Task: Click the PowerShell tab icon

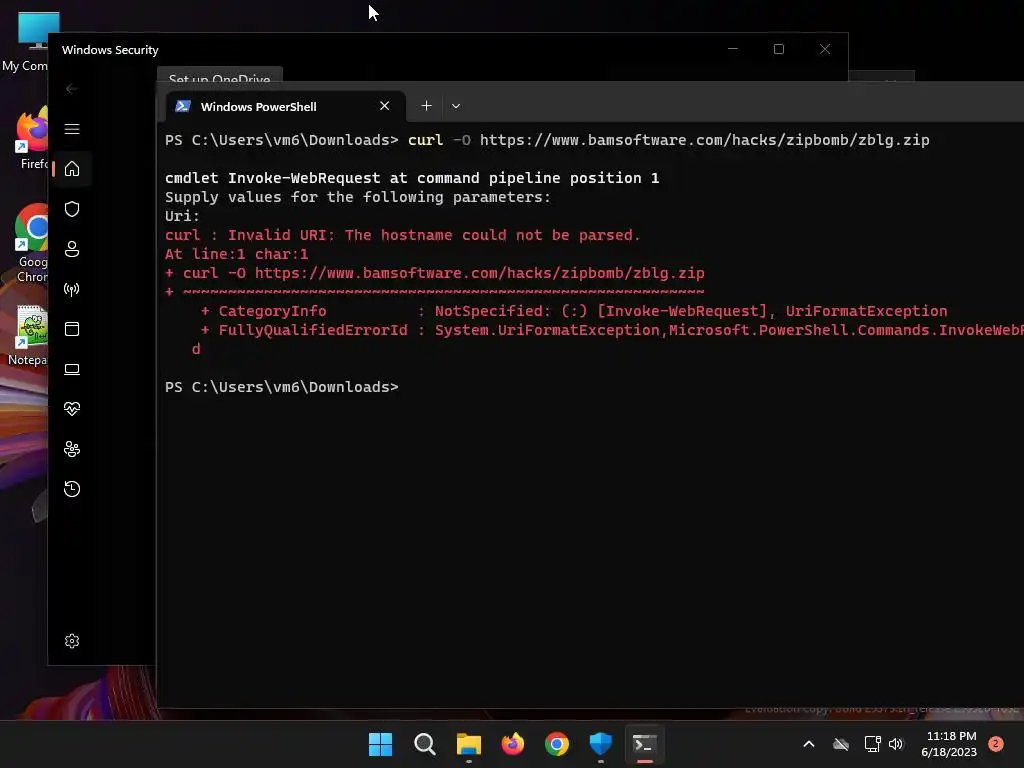Action: [x=183, y=106]
